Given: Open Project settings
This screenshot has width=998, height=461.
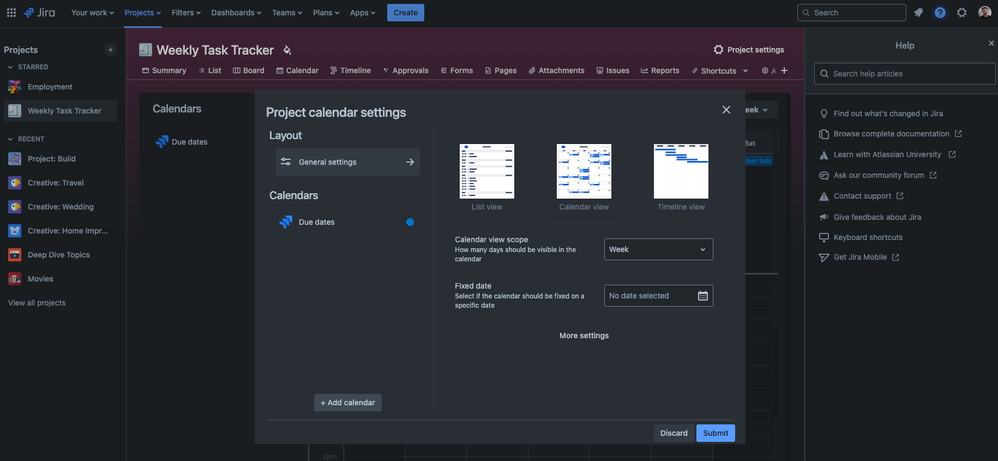Looking at the screenshot, I should click(749, 50).
